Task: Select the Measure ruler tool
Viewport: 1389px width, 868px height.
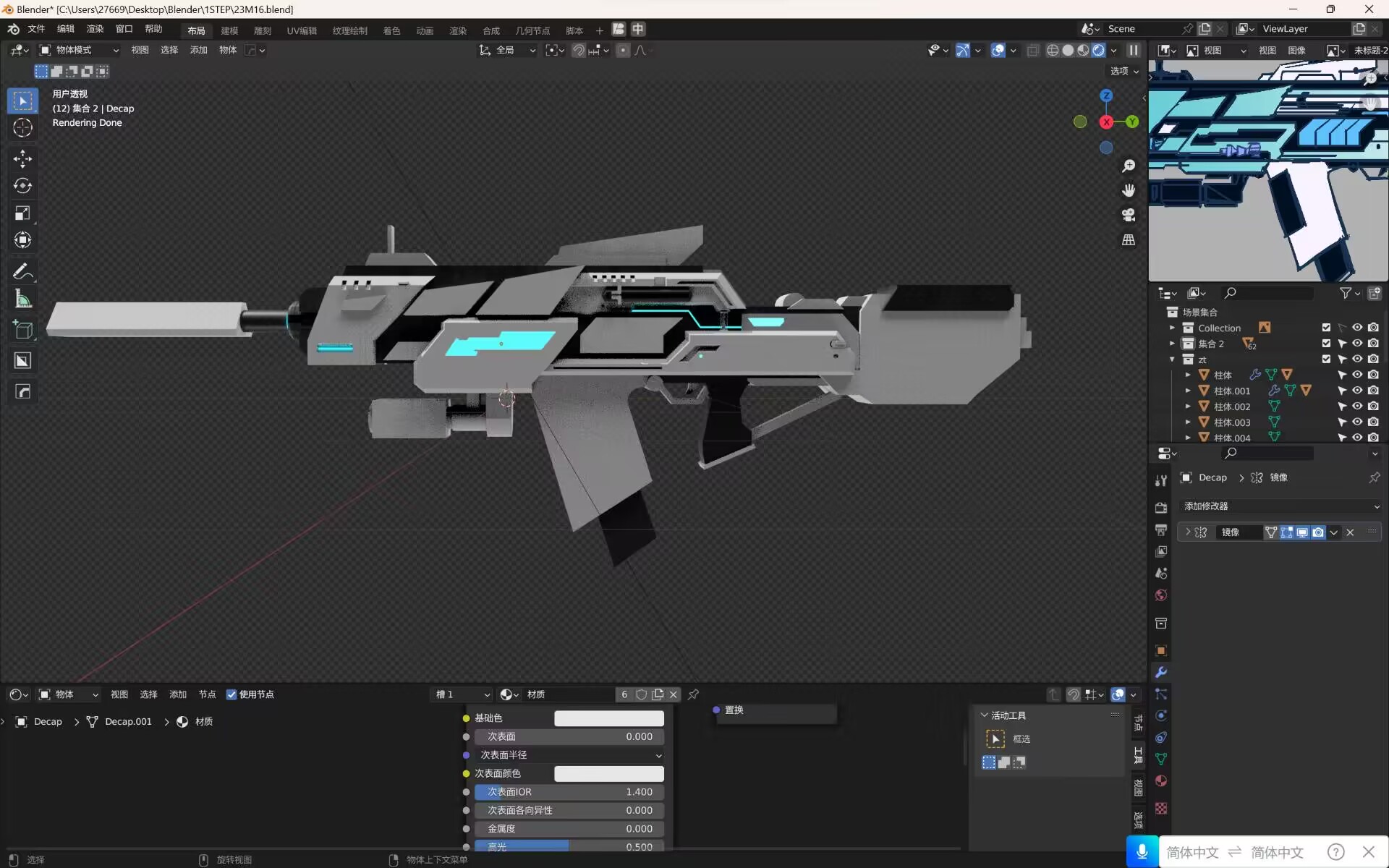Action: point(22,299)
